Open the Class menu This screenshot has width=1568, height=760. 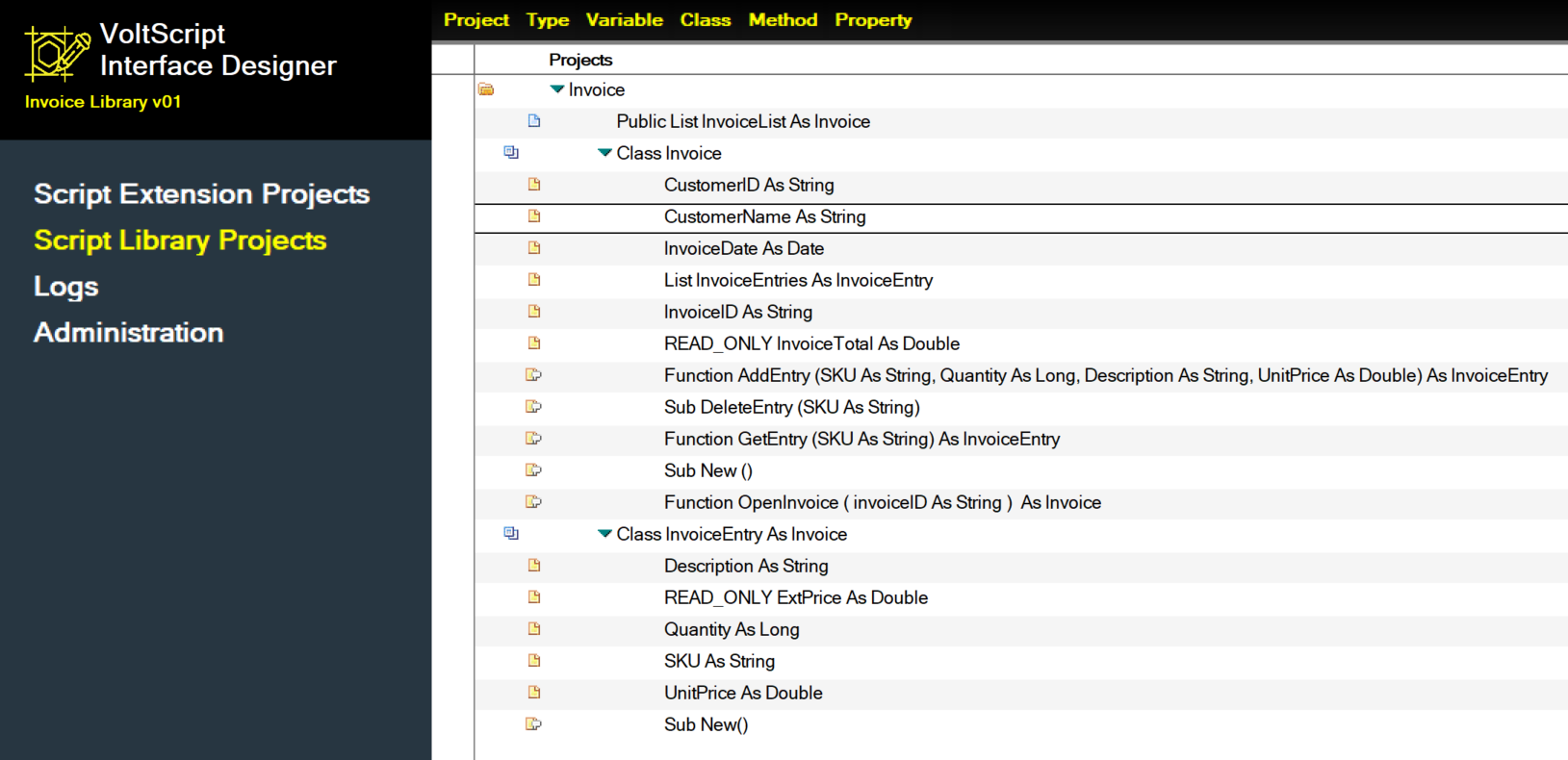coord(706,20)
